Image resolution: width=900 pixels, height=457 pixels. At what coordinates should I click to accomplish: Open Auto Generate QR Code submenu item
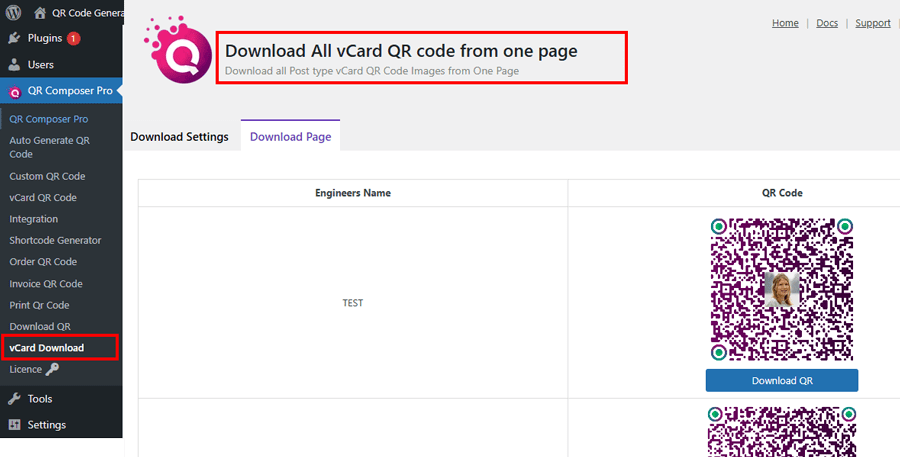[49, 147]
